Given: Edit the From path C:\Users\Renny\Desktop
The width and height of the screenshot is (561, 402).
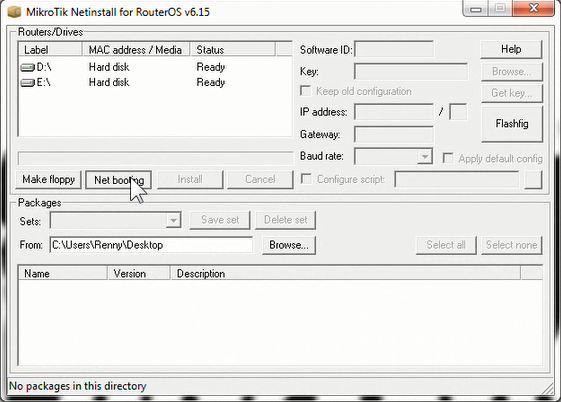Looking at the screenshot, I should click(x=151, y=245).
